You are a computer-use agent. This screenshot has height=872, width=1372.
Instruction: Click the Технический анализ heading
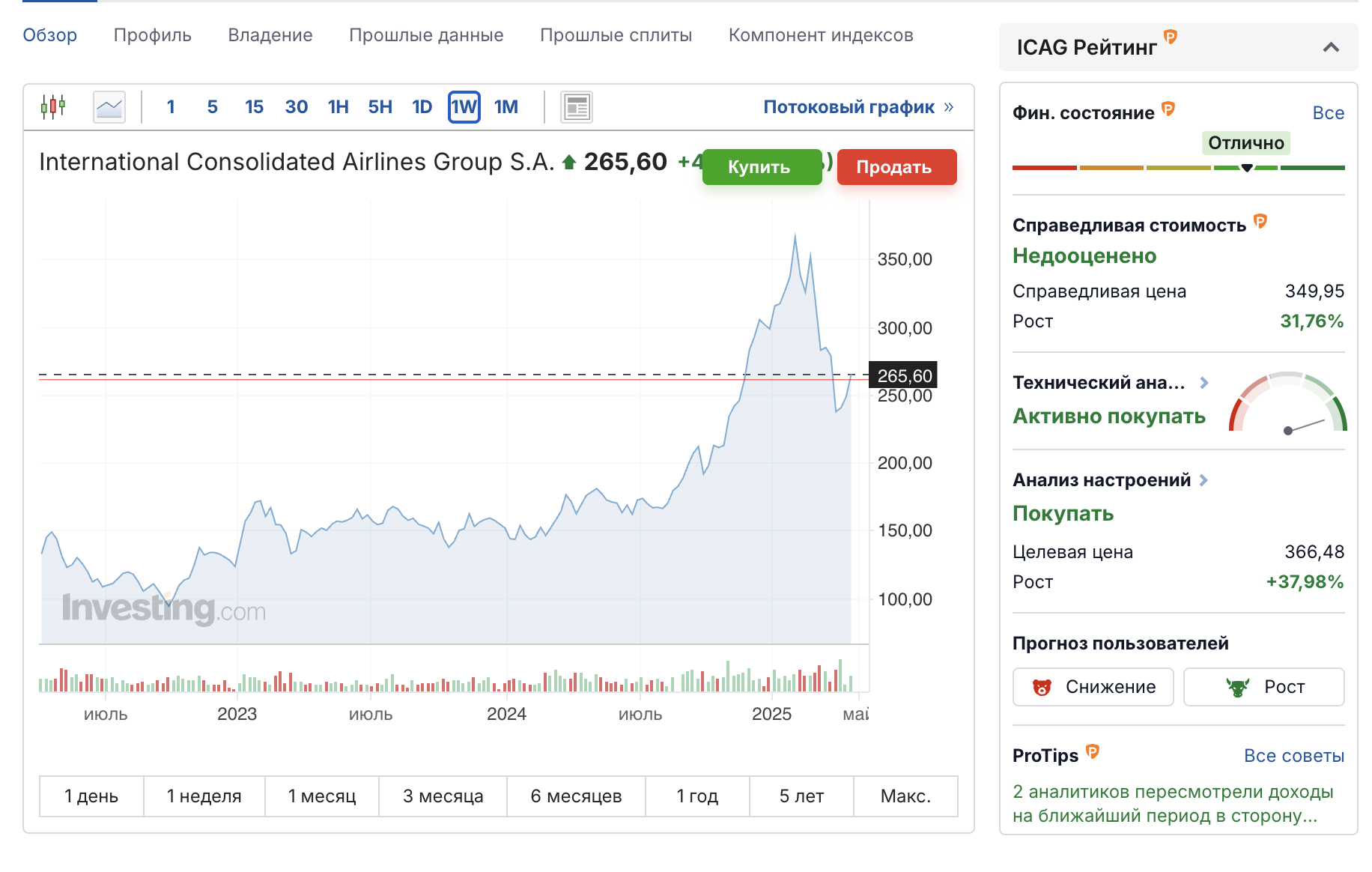click(1099, 383)
